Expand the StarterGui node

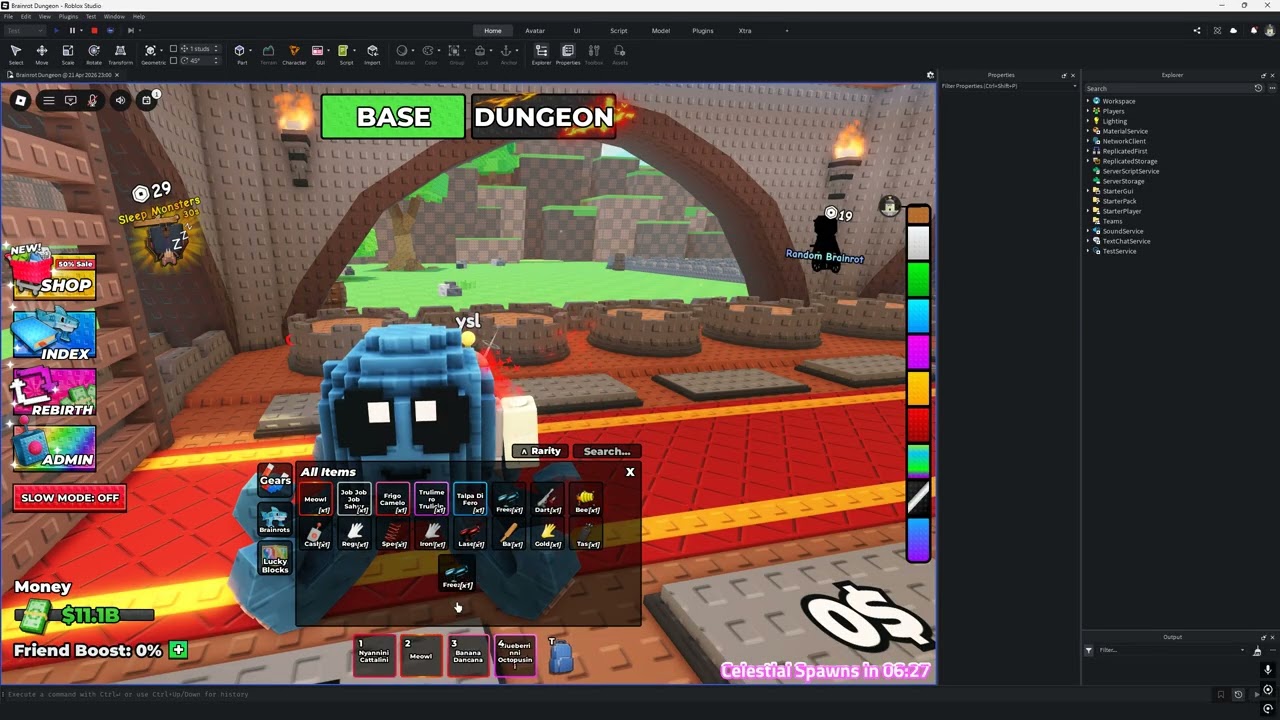(x=1088, y=191)
